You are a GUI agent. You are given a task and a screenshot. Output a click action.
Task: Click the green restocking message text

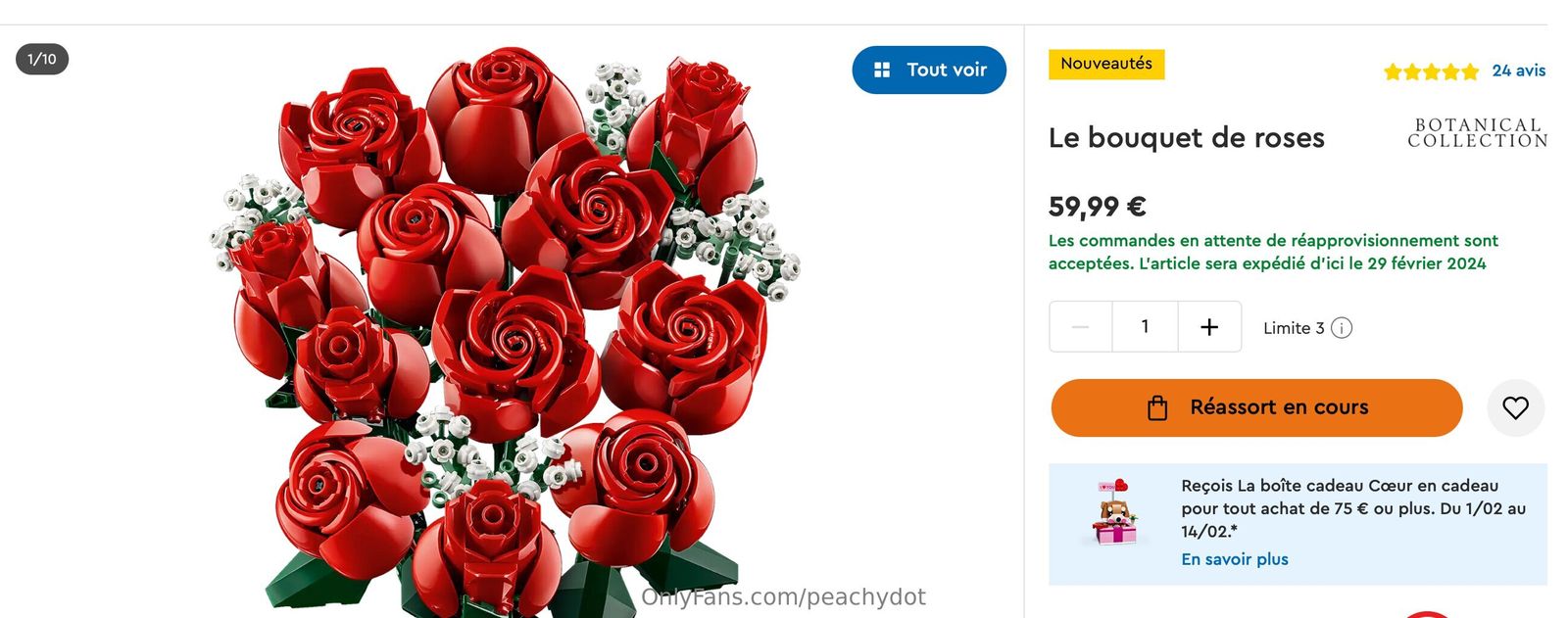coord(1272,252)
